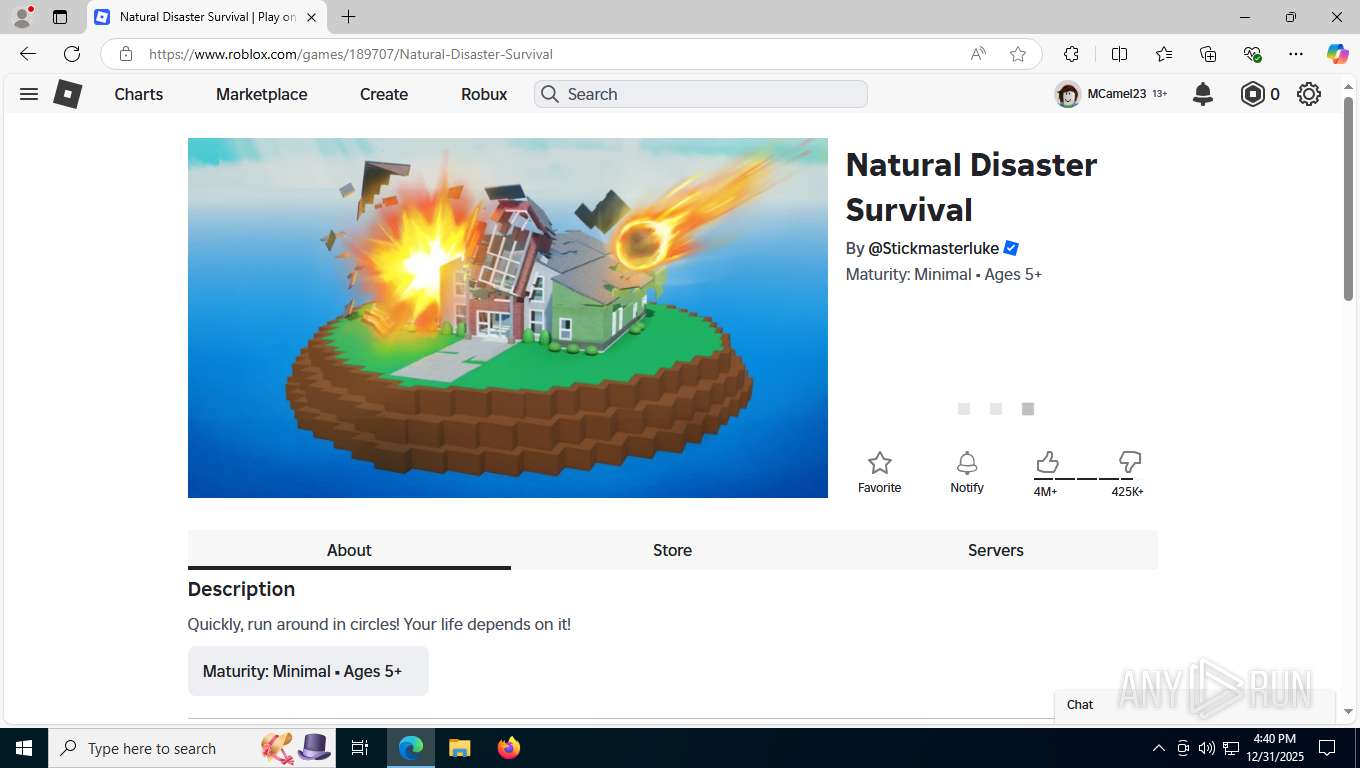Viewport: 1360px width, 768px height.
Task: Open the Create page
Action: tap(384, 94)
